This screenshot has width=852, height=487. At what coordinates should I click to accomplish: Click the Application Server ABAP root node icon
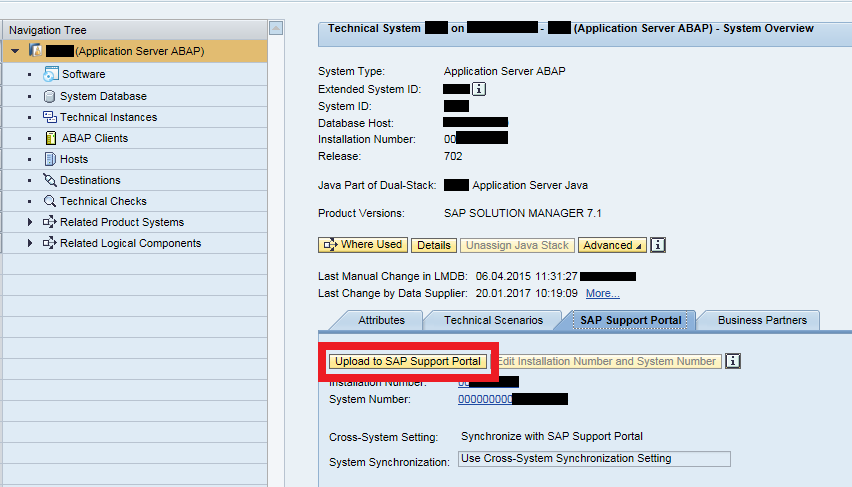pos(36,51)
